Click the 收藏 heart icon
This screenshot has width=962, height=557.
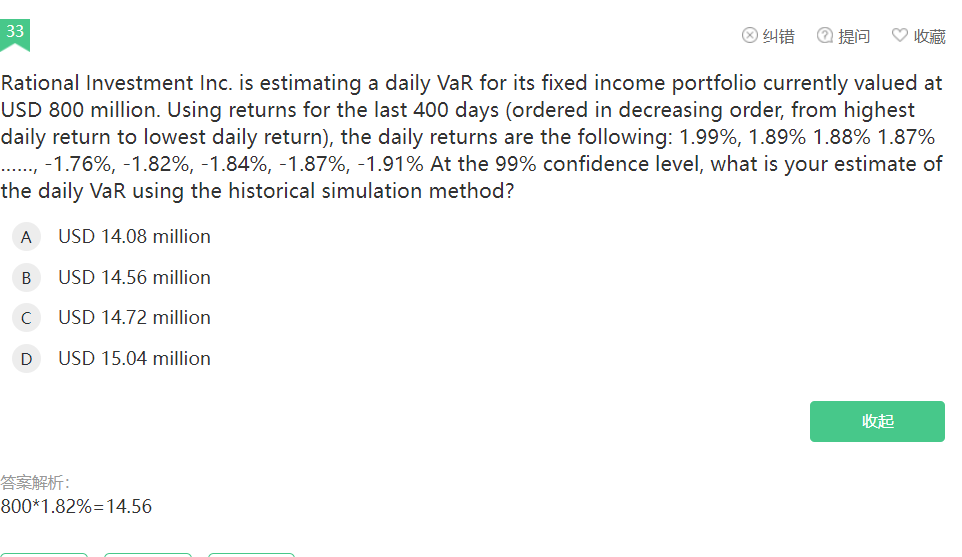point(900,36)
